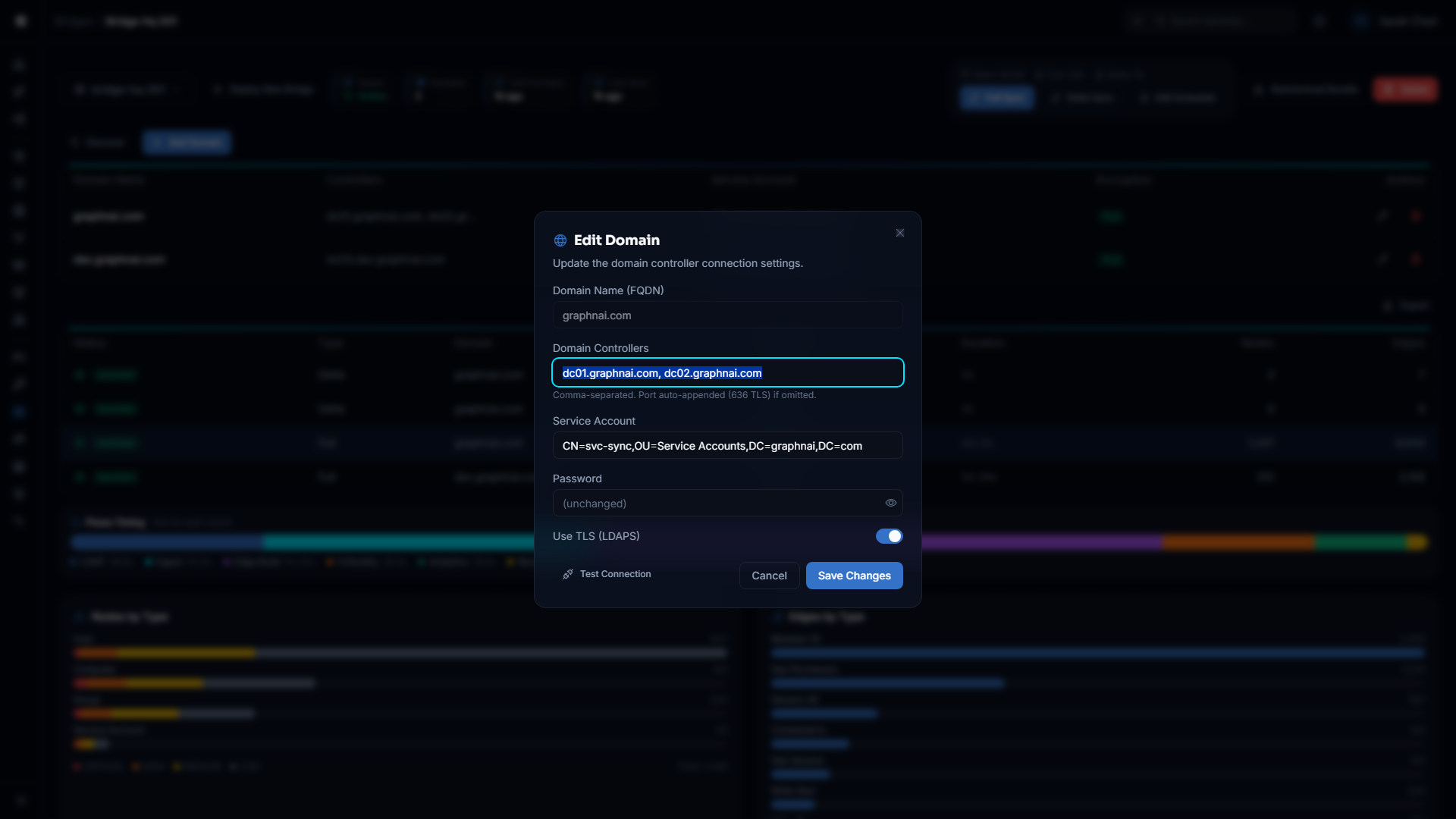Viewport: 1456px width, 819px height.
Task: Click the blue button above the domains table
Action: pos(187,143)
